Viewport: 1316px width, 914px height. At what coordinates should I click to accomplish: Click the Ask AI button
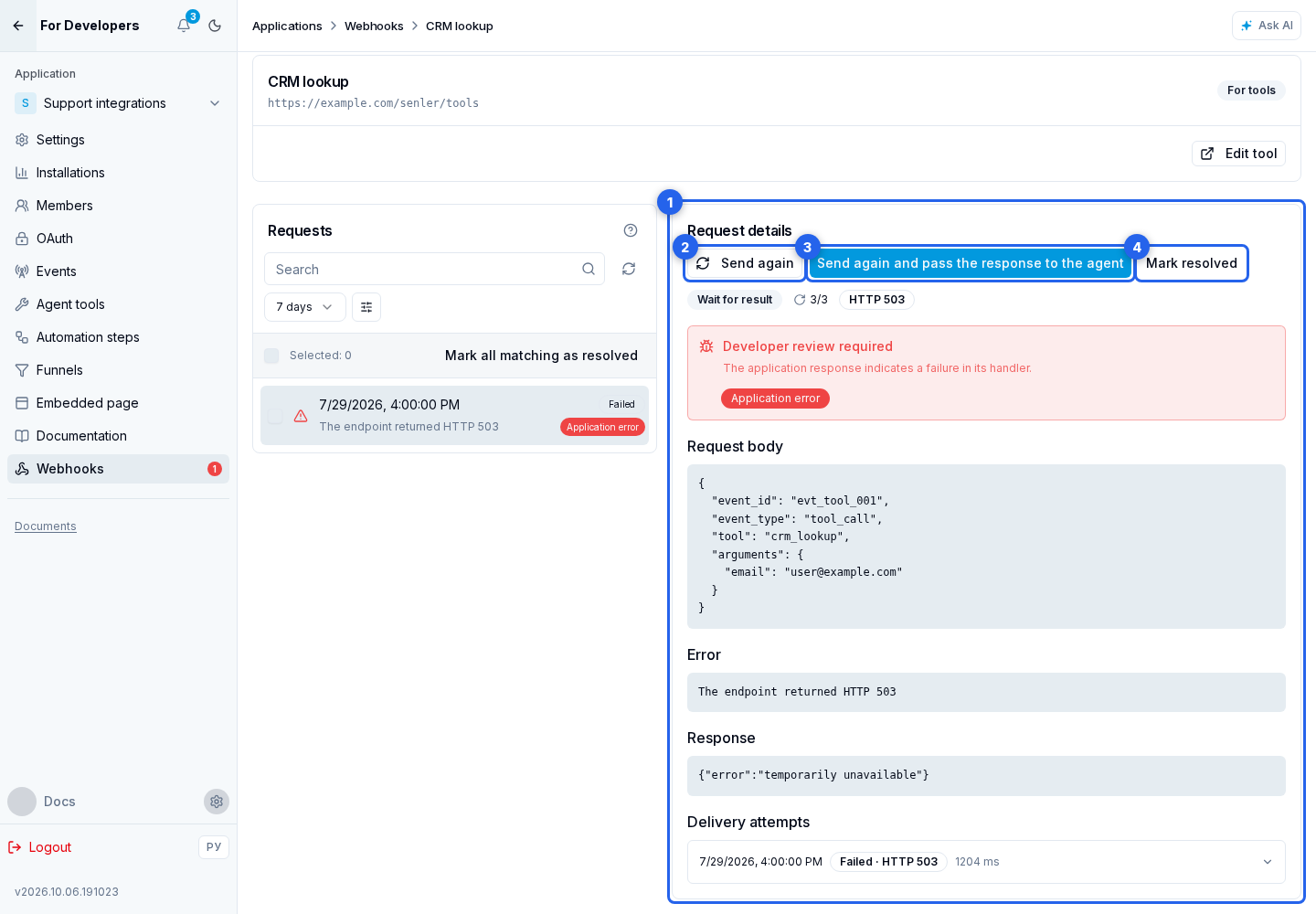tap(1266, 26)
